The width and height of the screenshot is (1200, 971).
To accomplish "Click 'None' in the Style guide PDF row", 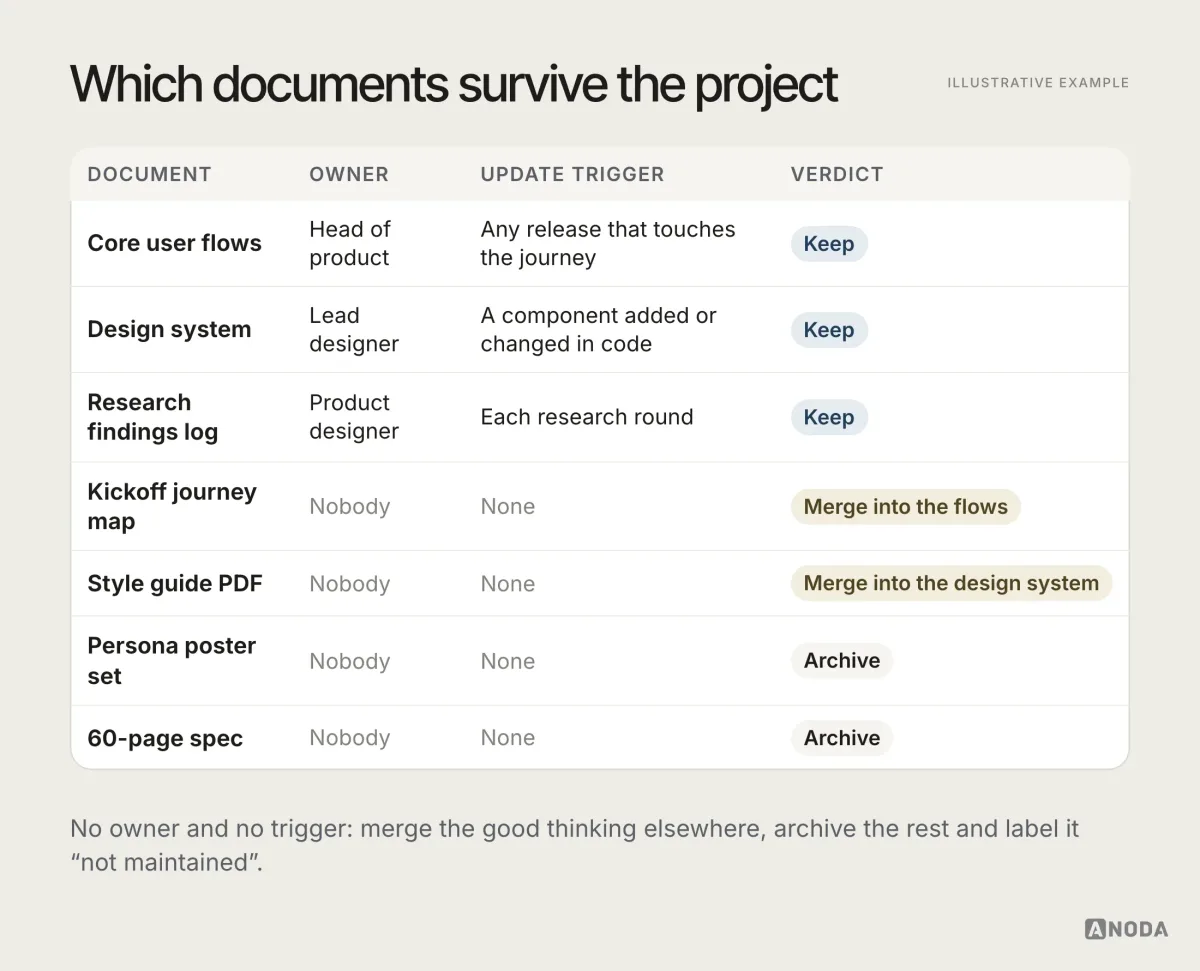I will pos(508,584).
